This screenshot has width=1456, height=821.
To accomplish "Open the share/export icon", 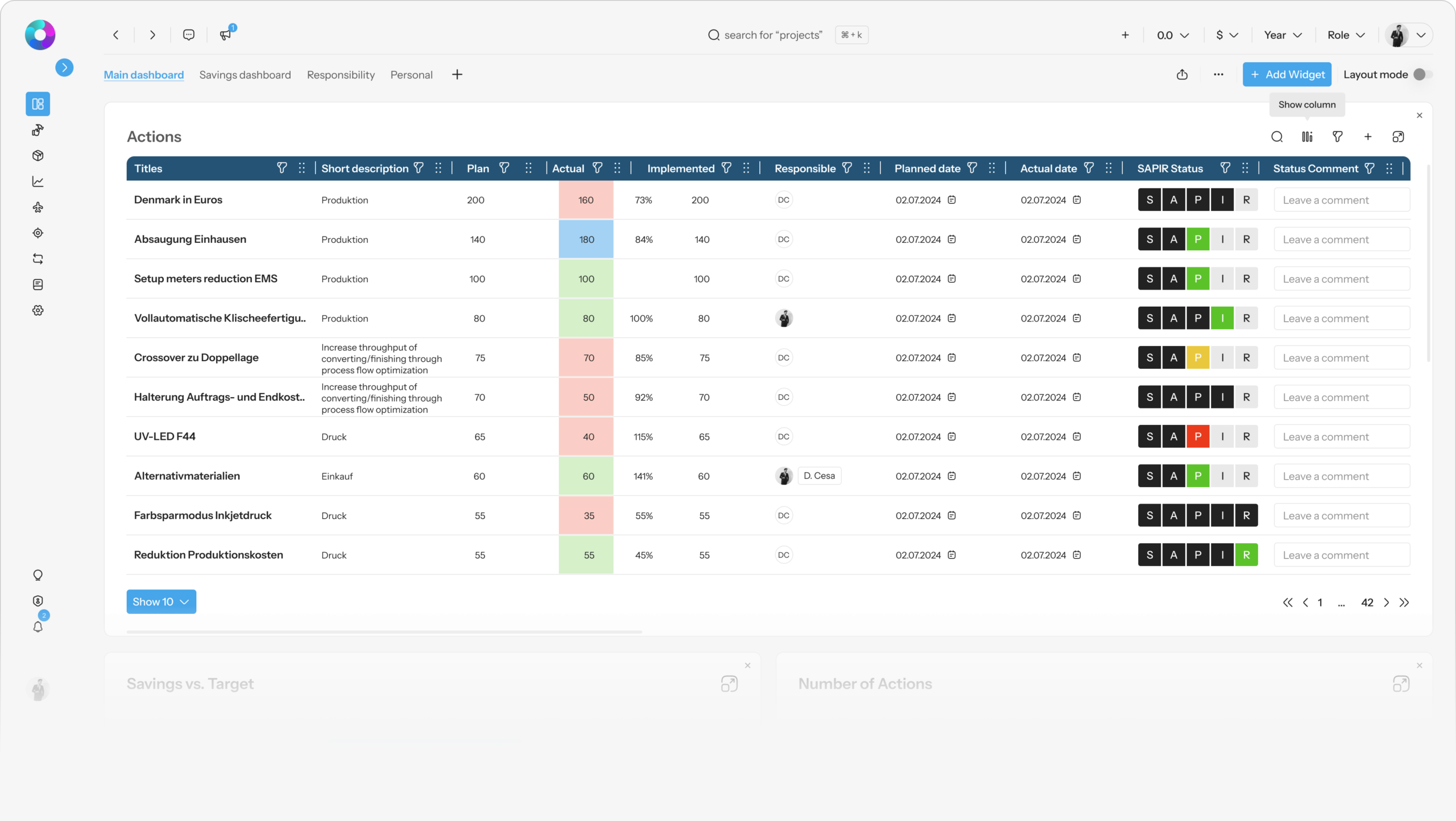I will [1182, 75].
